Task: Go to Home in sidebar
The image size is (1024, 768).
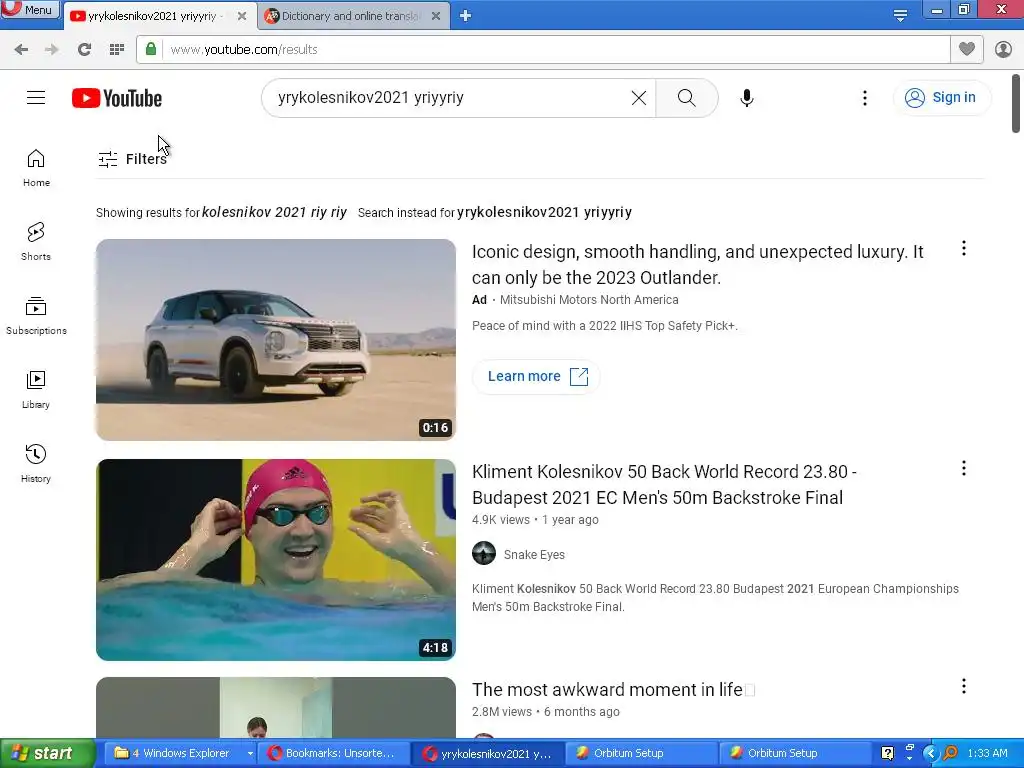Action: (x=36, y=168)
